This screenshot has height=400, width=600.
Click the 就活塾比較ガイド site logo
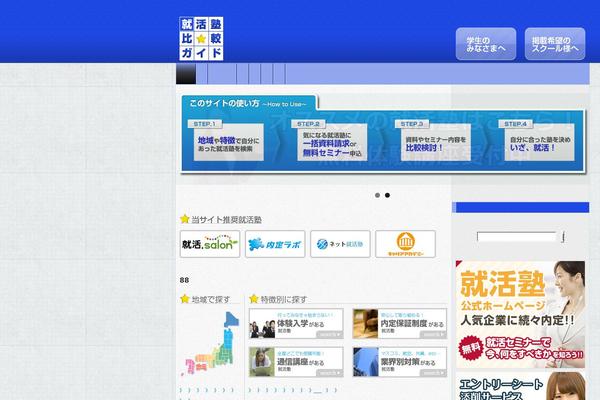pos(201,39)
